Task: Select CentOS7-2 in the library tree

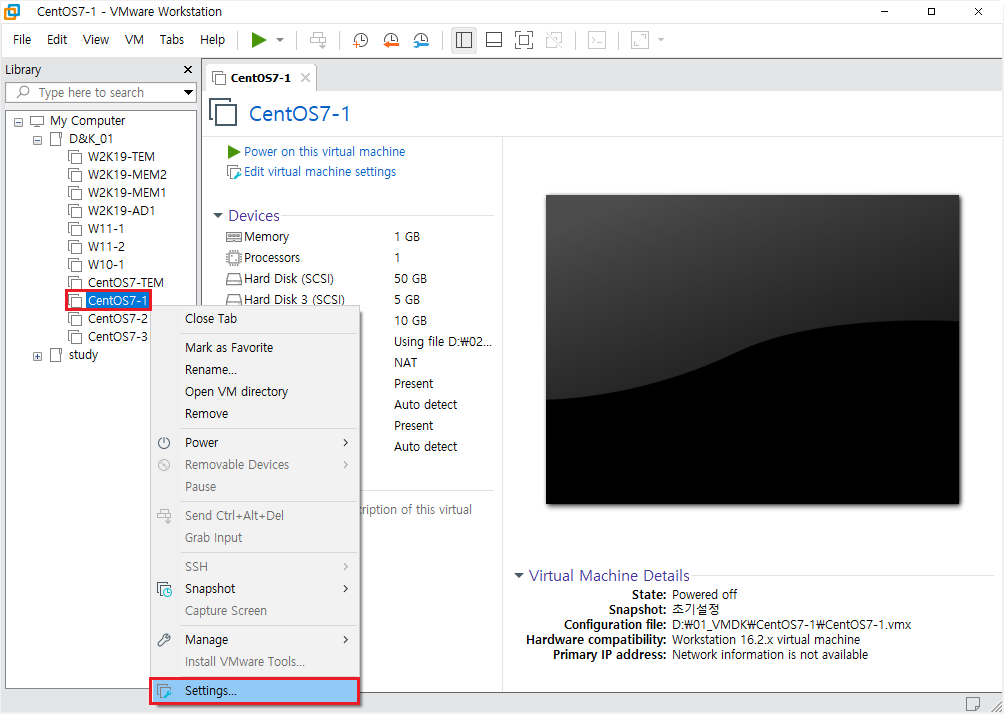Action: (x=117, y=318)
